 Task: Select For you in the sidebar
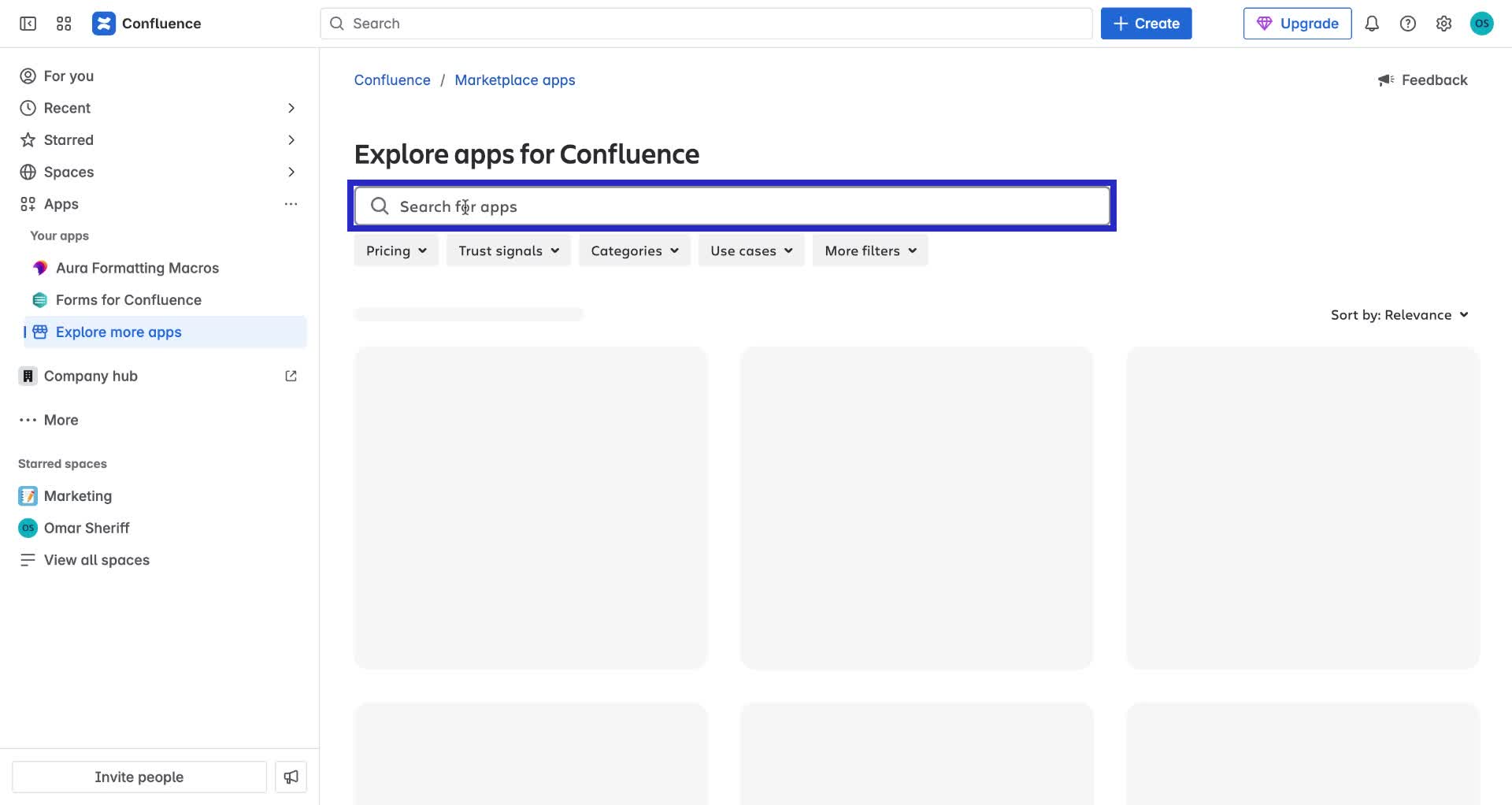point(69,76)
